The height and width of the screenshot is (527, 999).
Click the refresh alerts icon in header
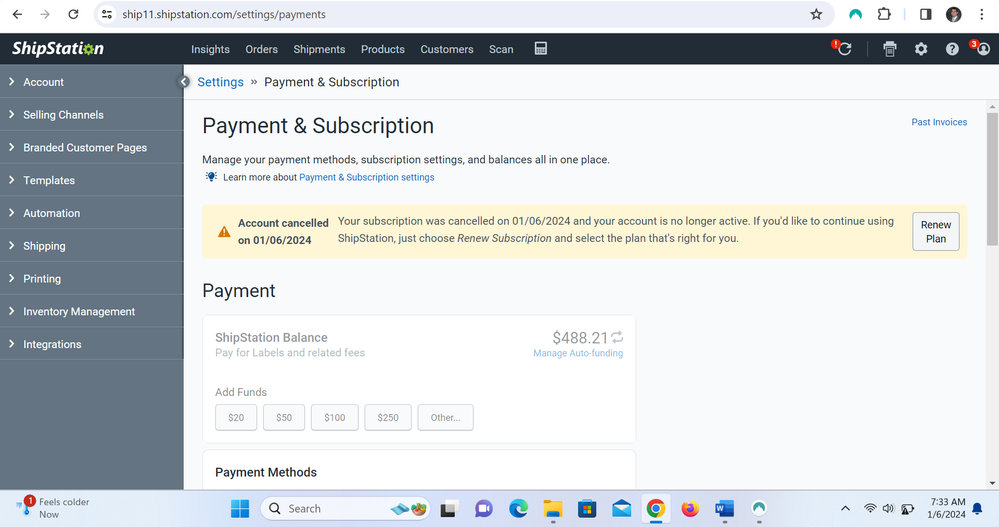point(844,49)
